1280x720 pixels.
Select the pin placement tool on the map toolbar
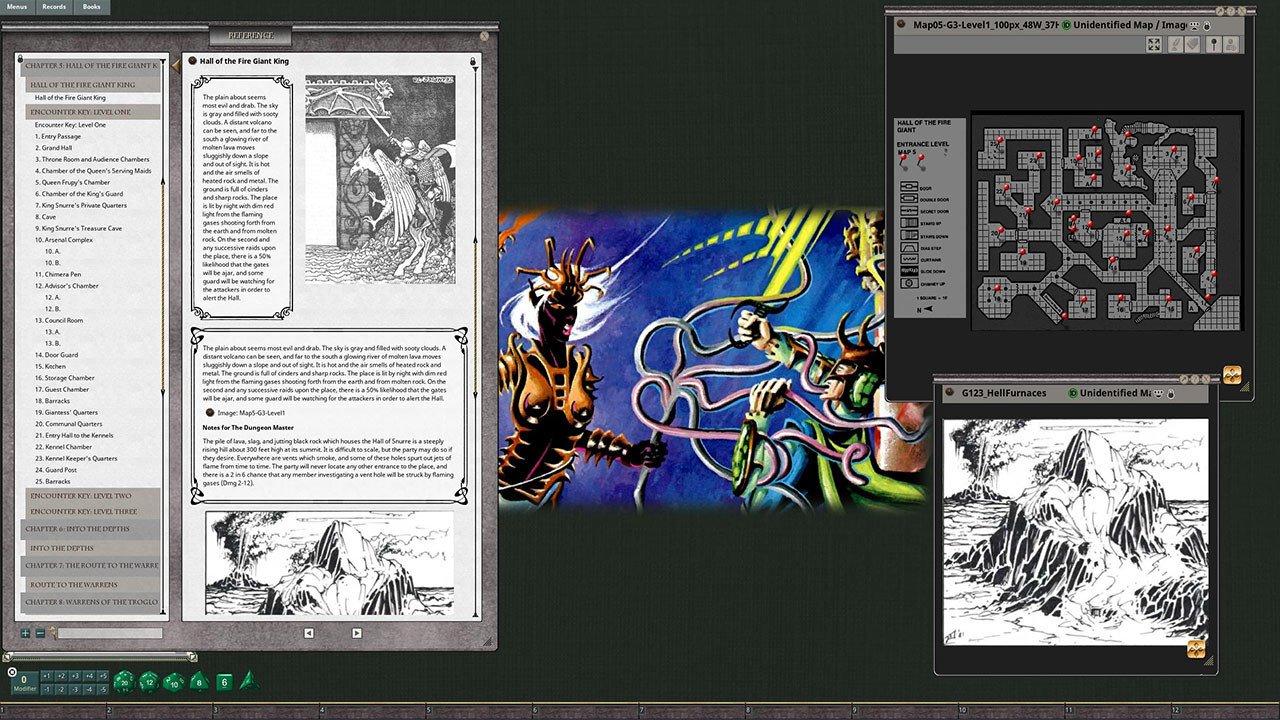point(1214,44)
